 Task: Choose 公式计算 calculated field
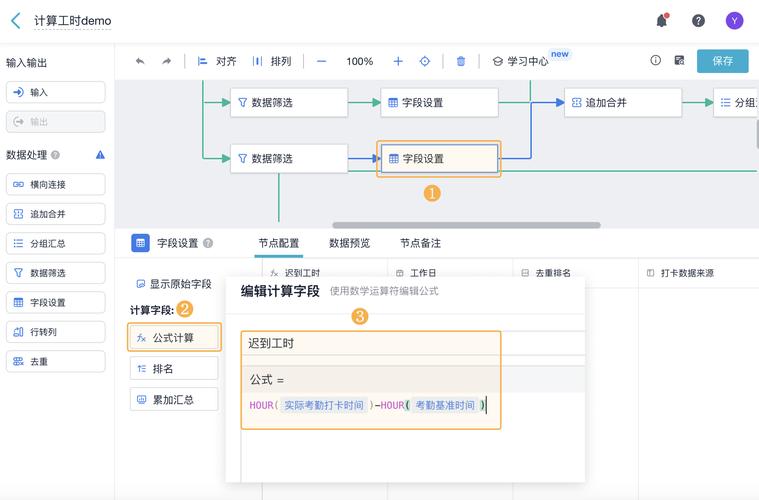point(174,338)
